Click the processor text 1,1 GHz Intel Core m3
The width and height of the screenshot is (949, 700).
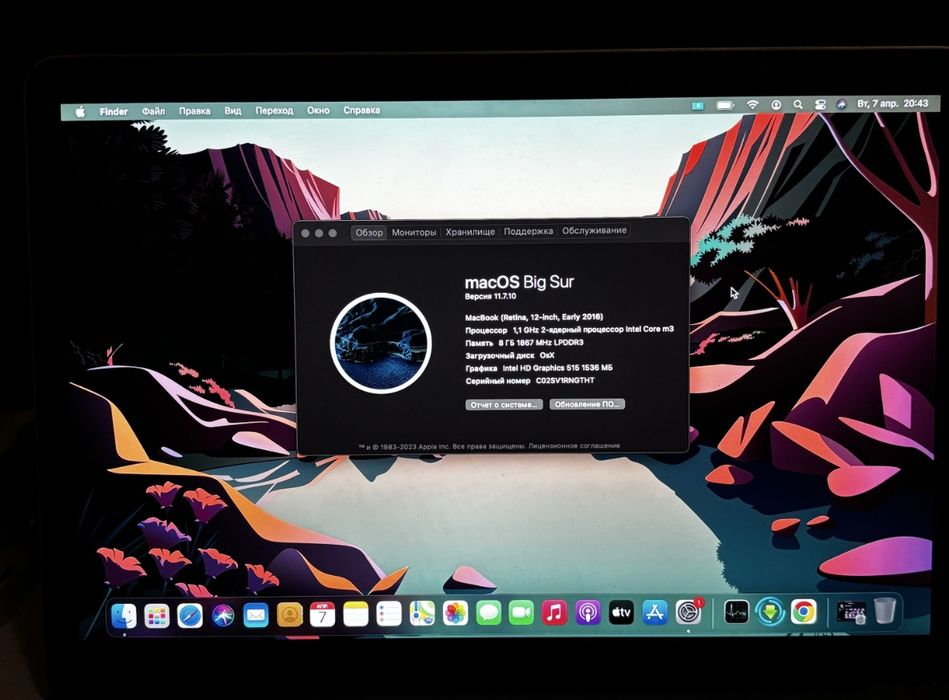pos(593,330)
